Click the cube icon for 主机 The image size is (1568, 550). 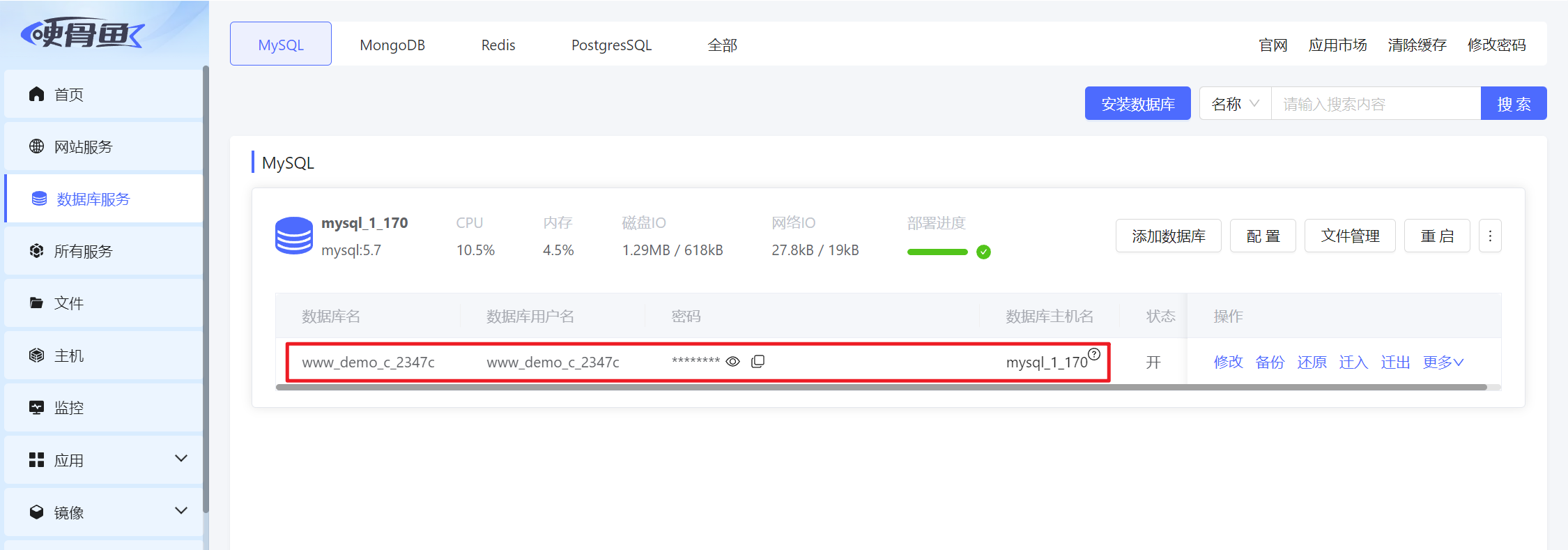click(x=37, y=356)
